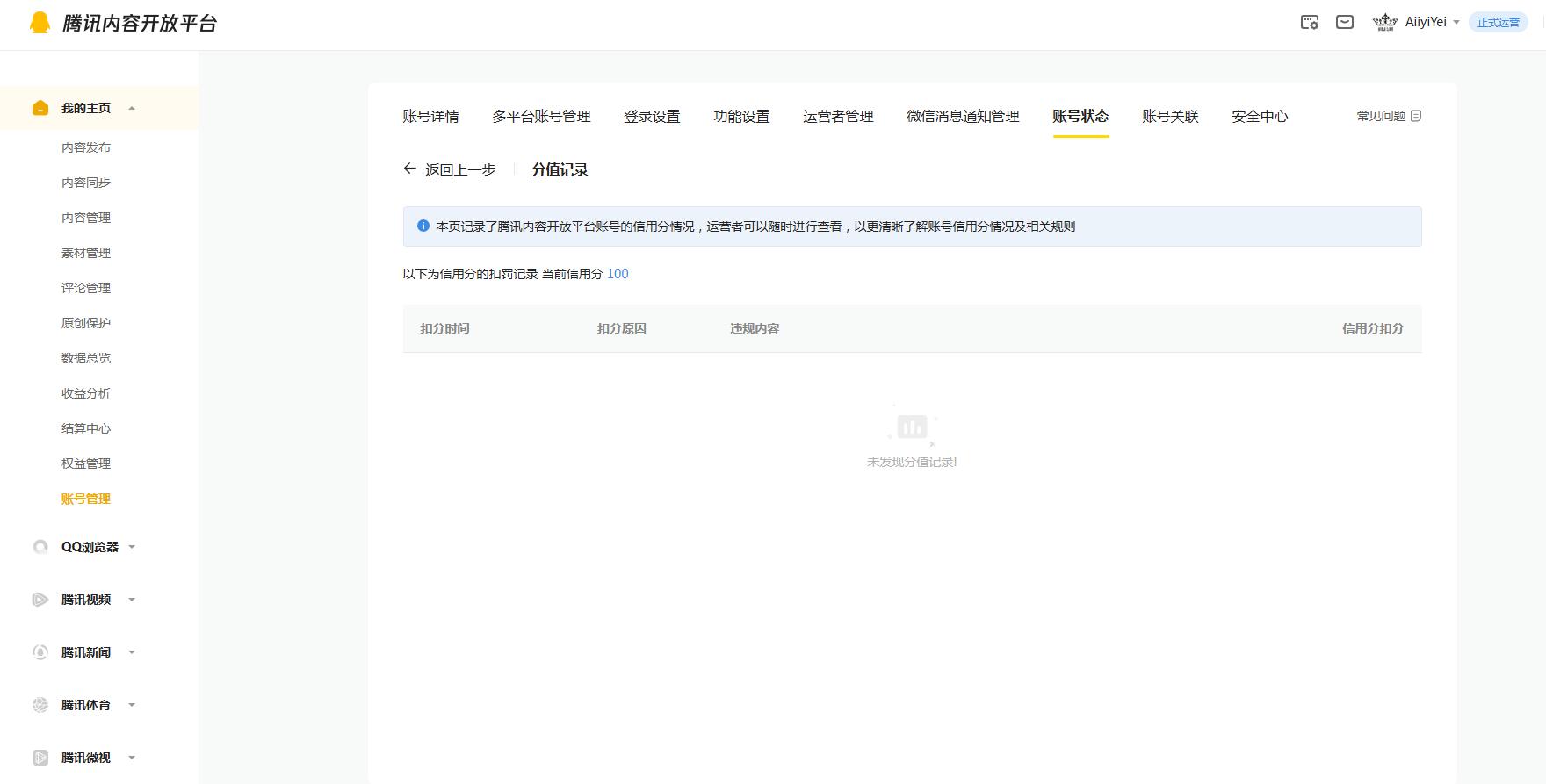The image size is (1546, 784).
Task: Click the 违规内容 column header
Action: point(755,328)
